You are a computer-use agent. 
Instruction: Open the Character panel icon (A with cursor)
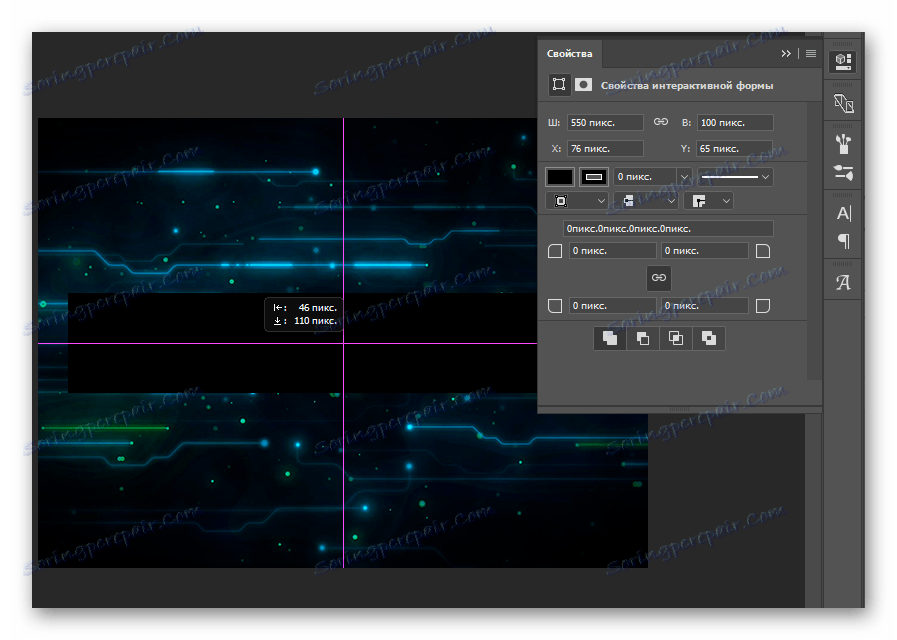tap(843, 213)
